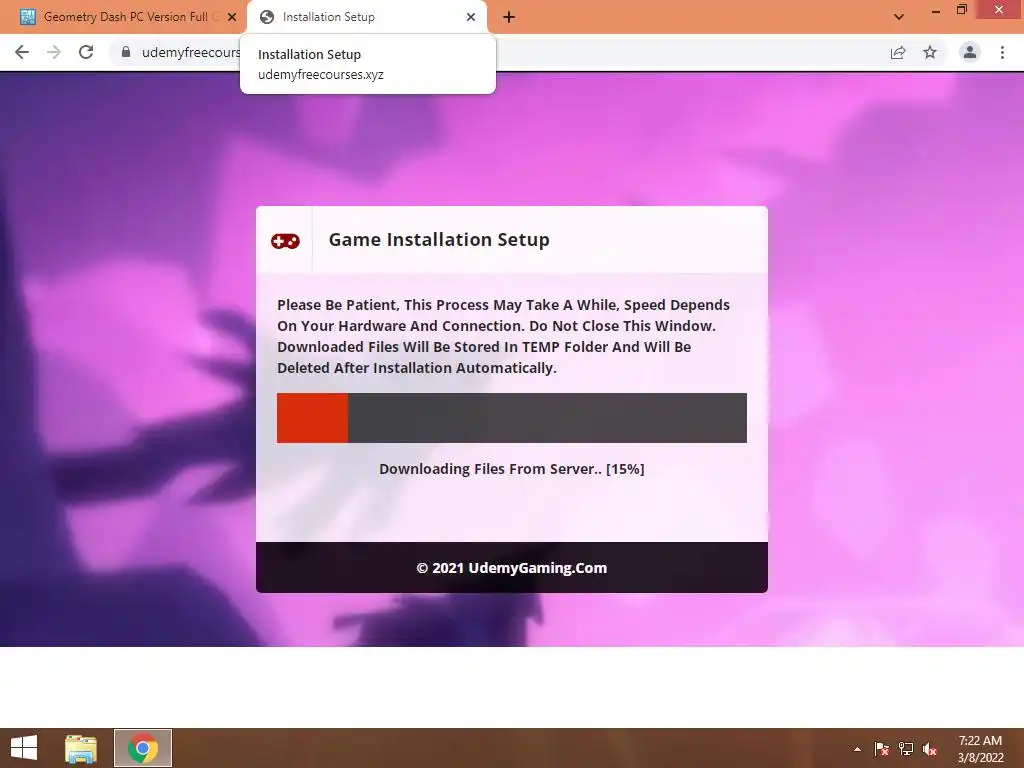1024x768 pixels.
Task: Open the share this page icon
Action: [x=898, y=52]
